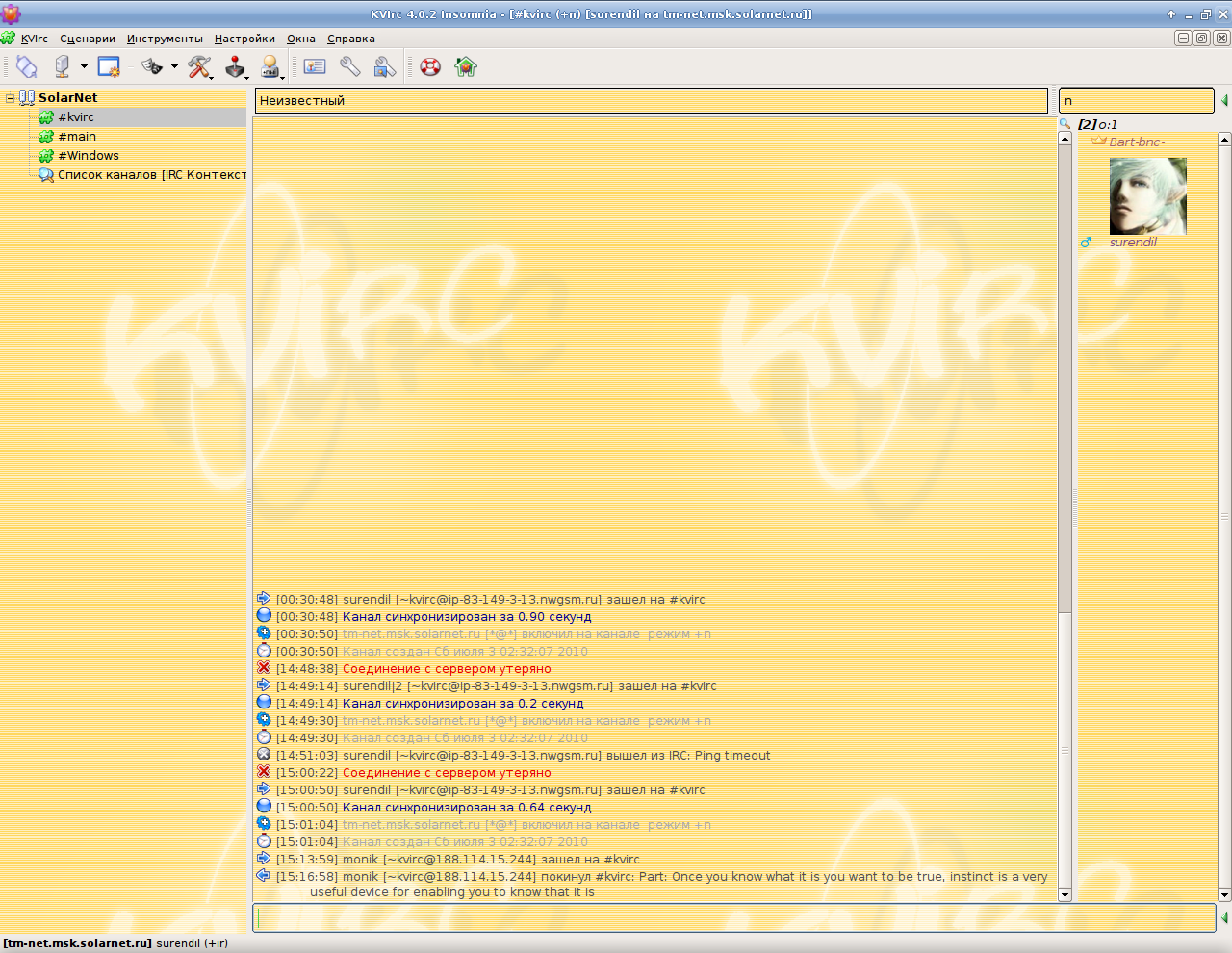Viewport: 1232px width, 953px height.
Task: Open the hammer and screwdriver tools icon
Action: (x=200, y=66)
